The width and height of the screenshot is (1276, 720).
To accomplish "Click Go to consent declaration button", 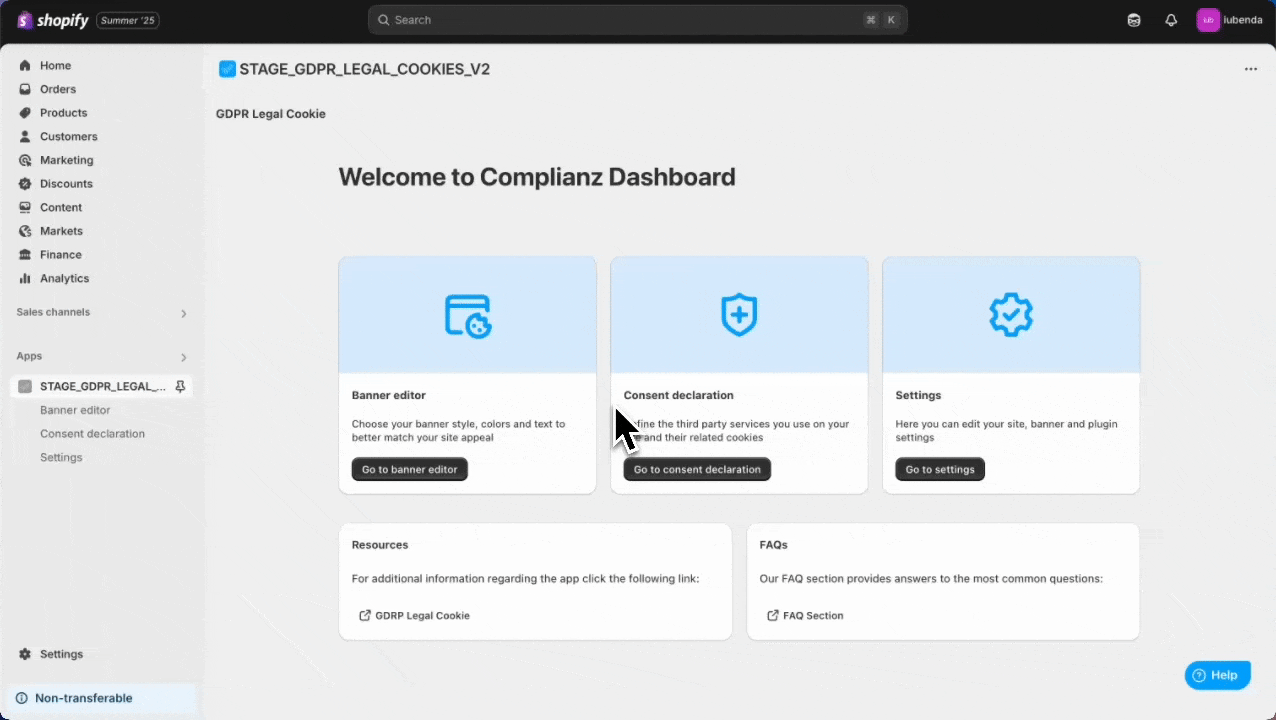I will click(697, 469).
